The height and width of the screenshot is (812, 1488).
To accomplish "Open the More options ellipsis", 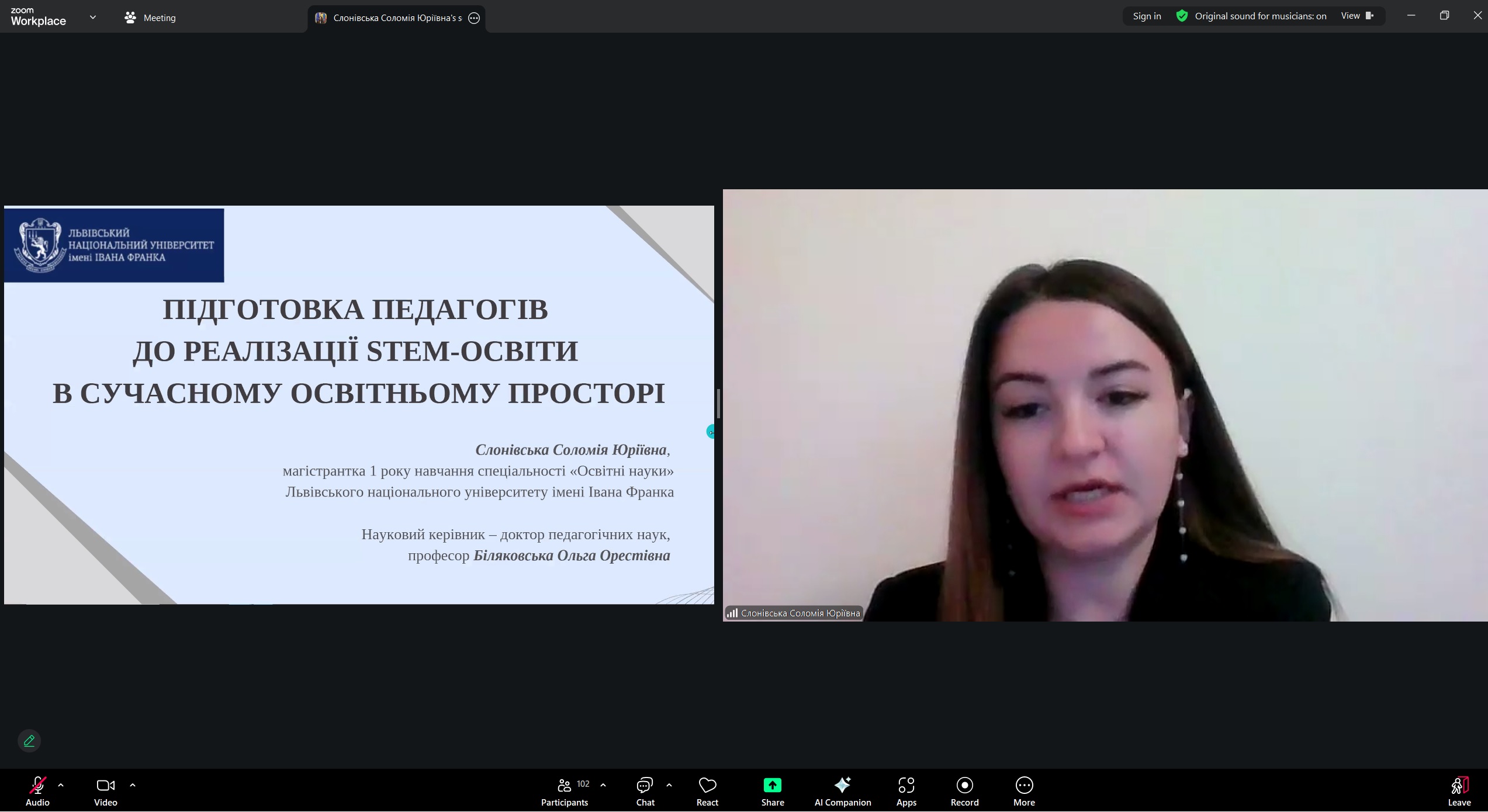I will click(1024, 786).
